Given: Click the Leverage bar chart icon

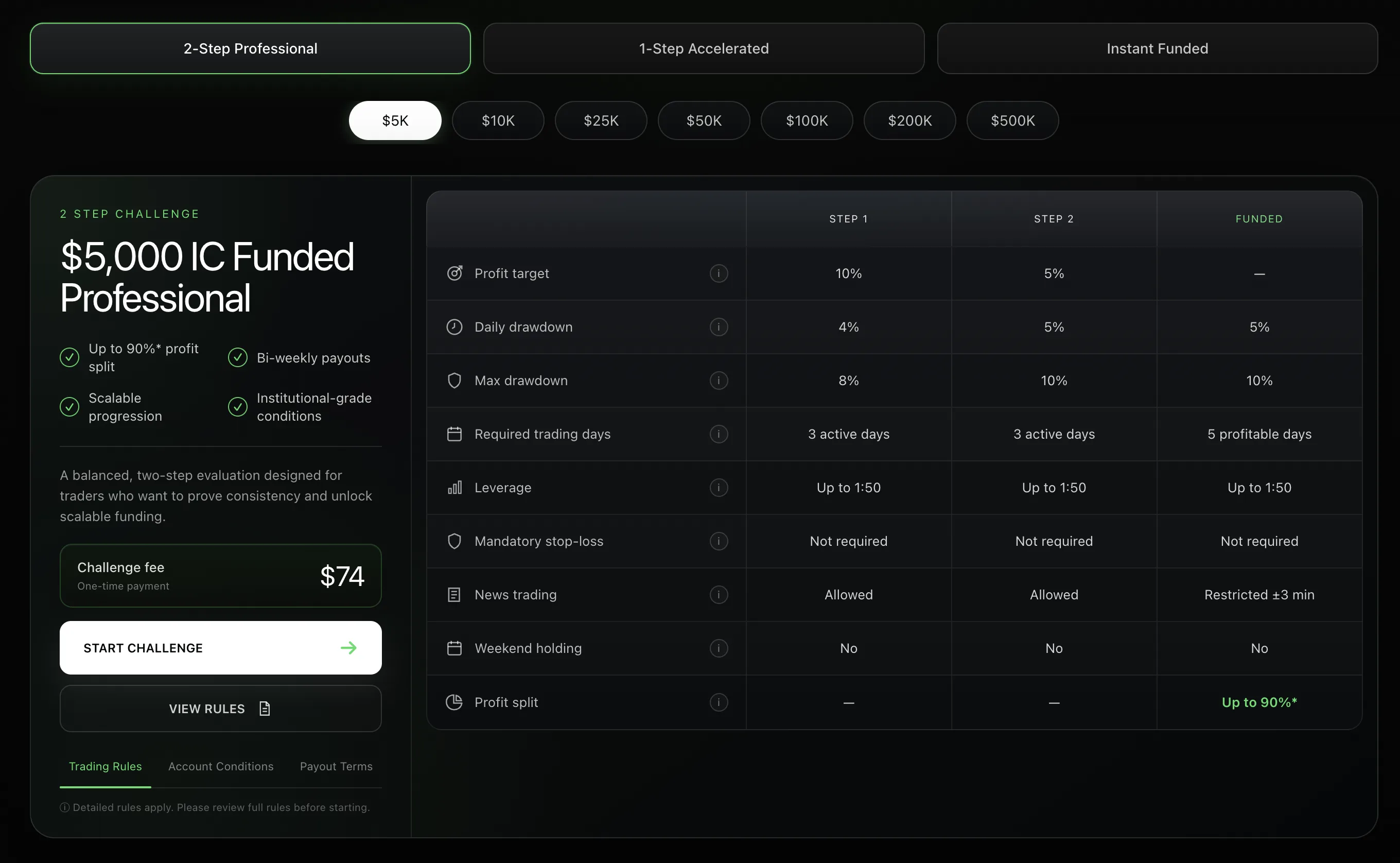Looking at the screenshot, I should pos(454,488).
